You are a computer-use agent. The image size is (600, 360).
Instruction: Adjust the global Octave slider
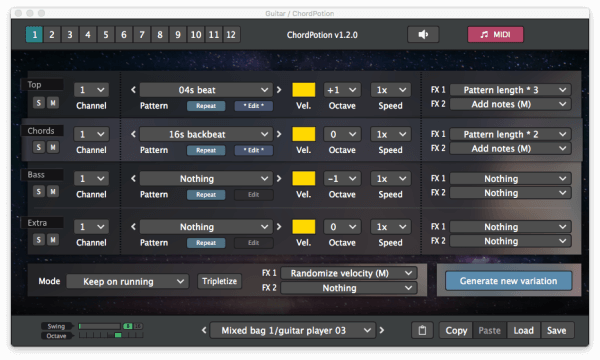click(x=111, y=336)
